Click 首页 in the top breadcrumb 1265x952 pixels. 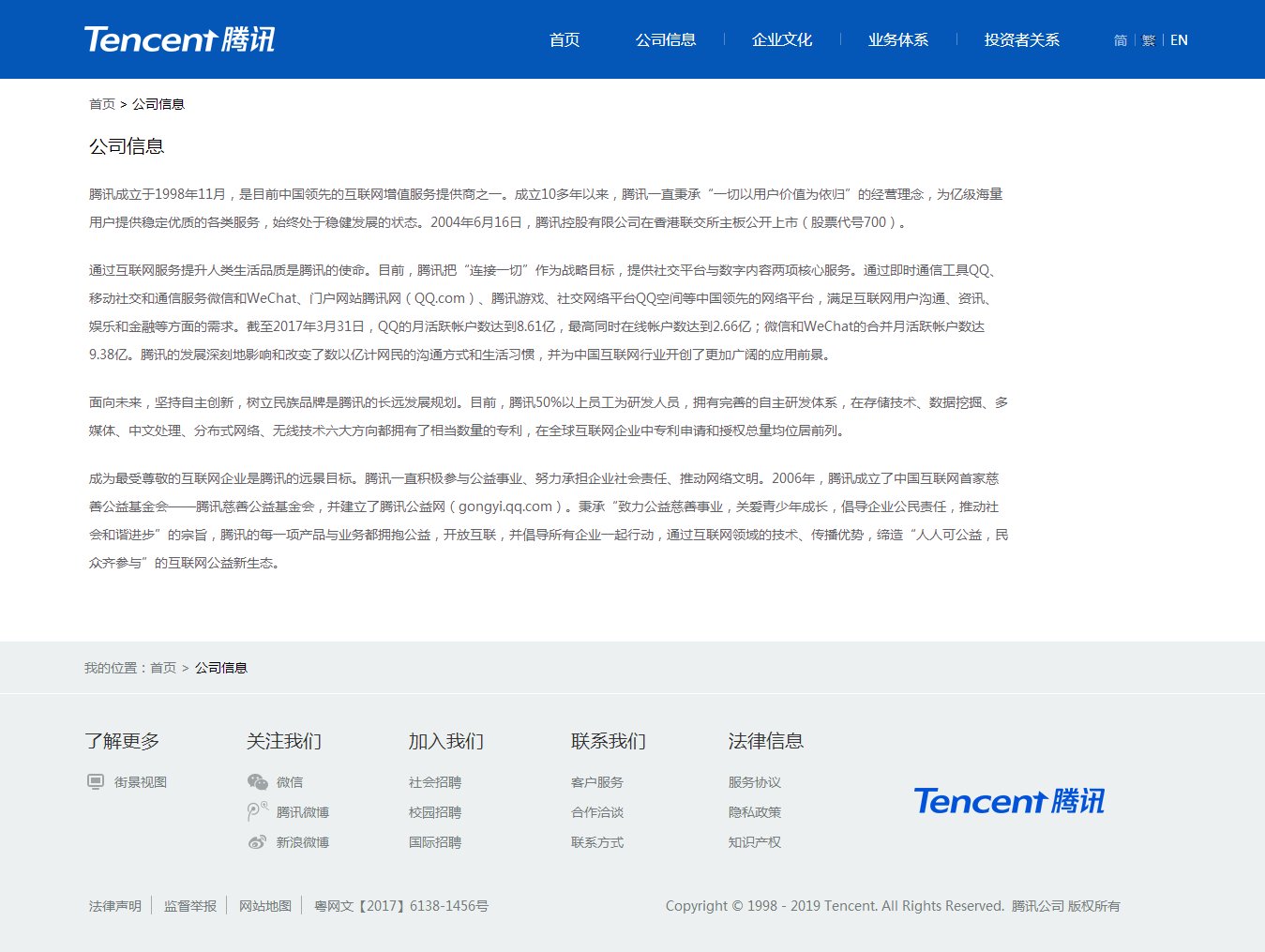[102, 104]
